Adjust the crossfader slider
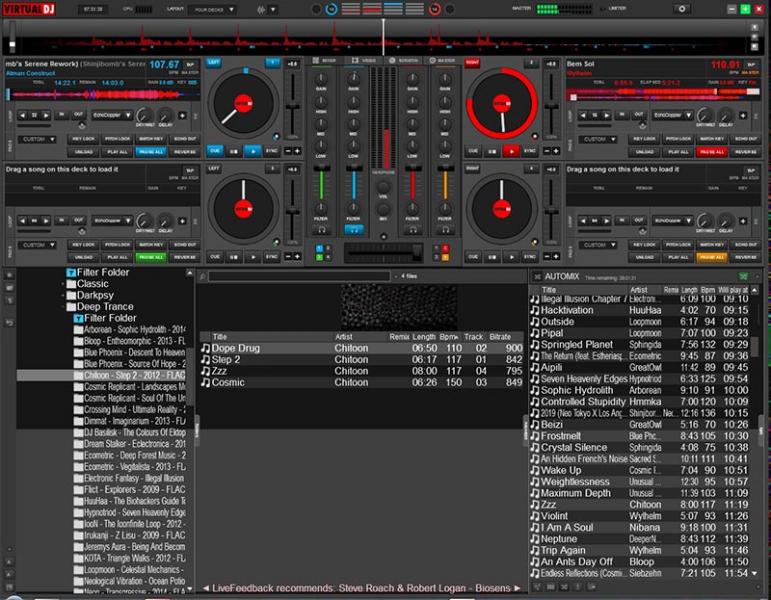This screenshot has height=600, width=771. [x=383, y=252]
